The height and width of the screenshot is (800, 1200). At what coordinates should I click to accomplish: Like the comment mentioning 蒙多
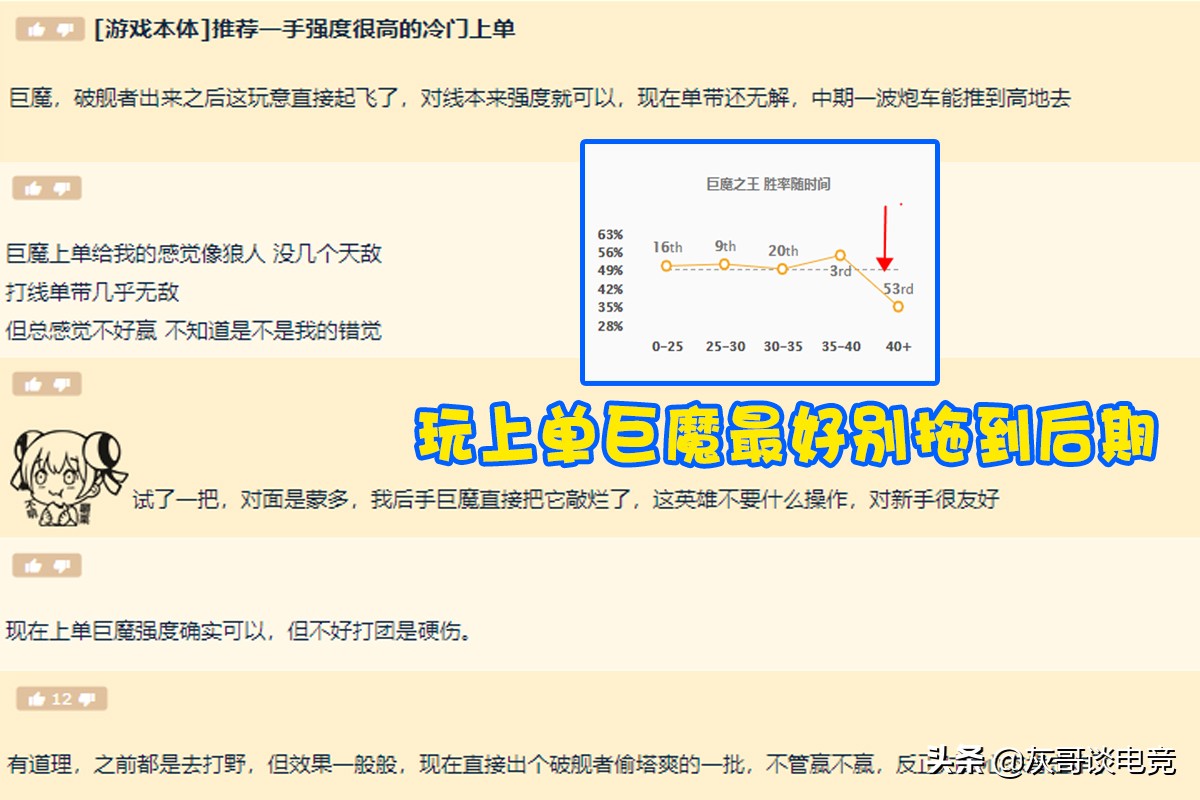click(x=35, y=385)
